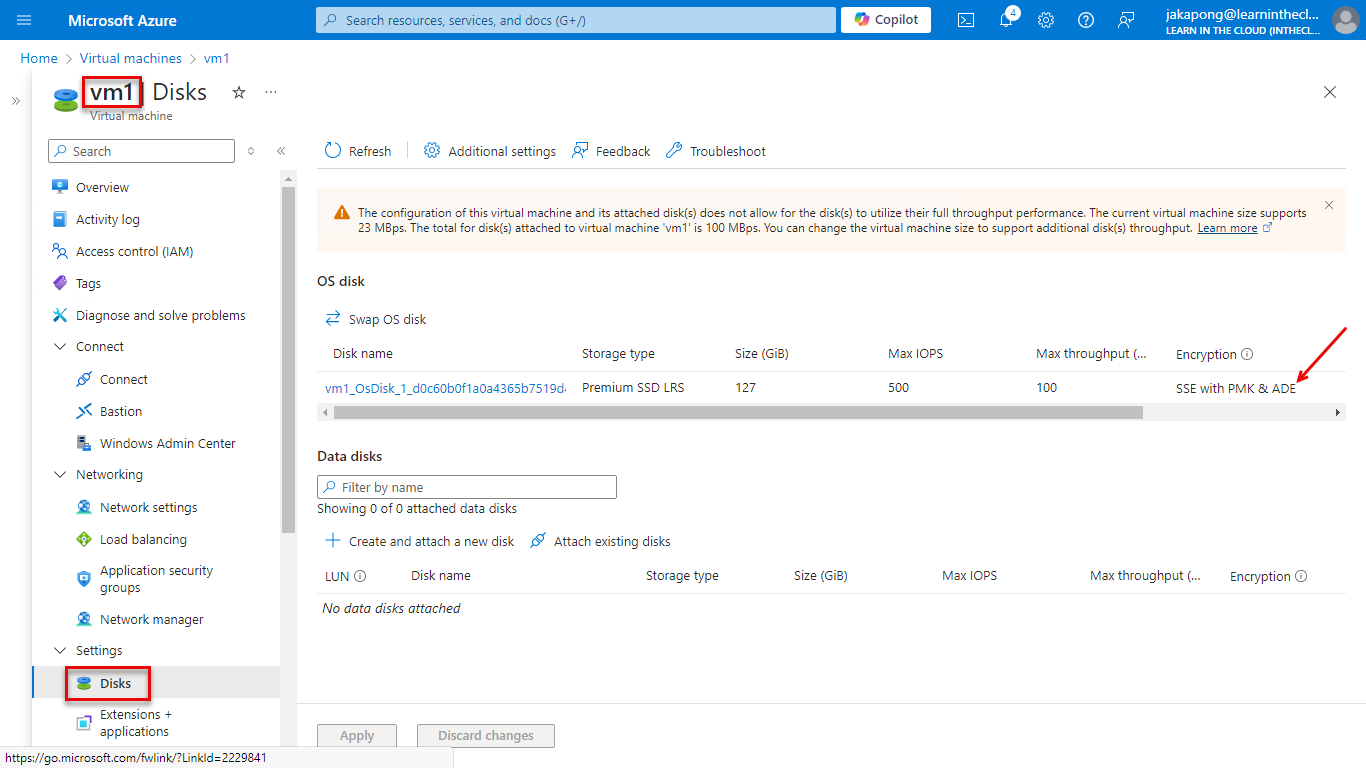This screenshot has height=768, width=1366.
Task: Click the resource menu vertical scrollbar
Action: (x=289, y=360)
